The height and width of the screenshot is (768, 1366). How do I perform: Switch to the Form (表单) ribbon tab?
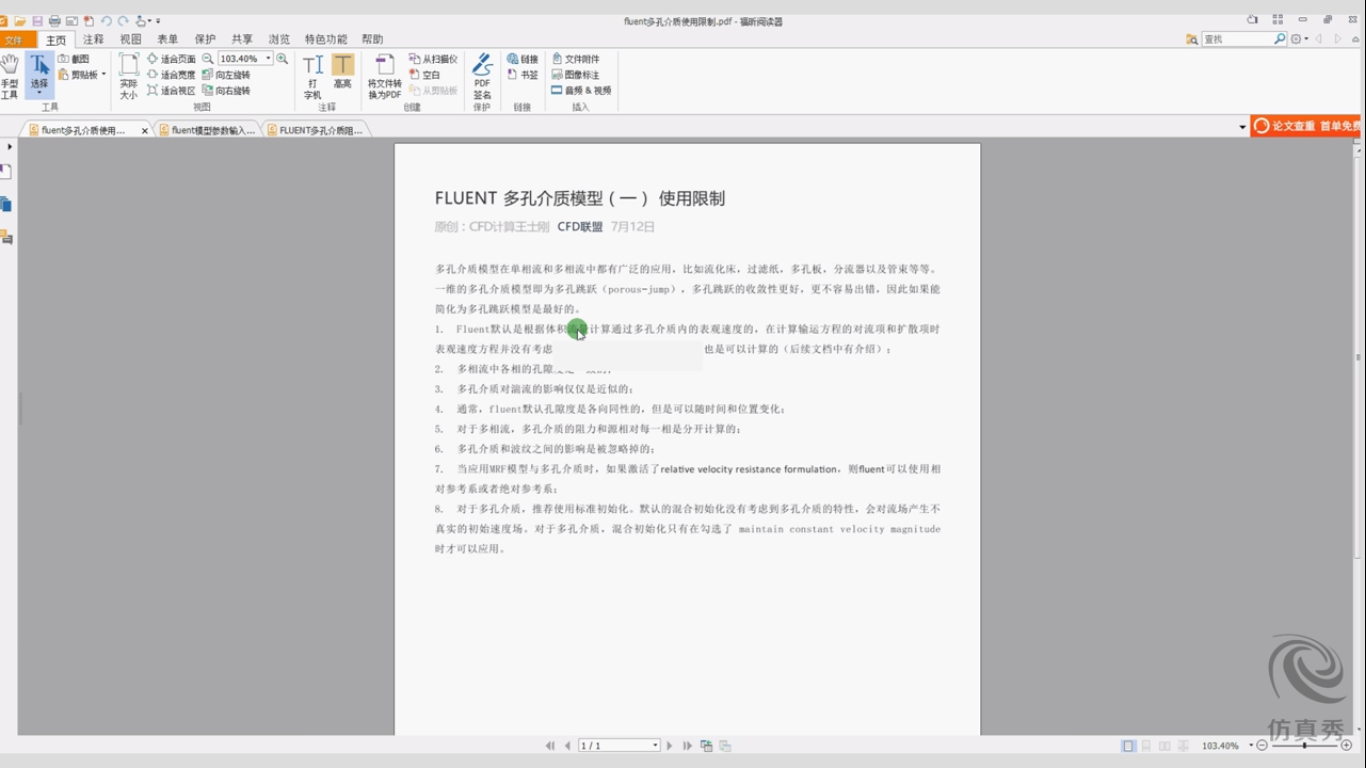(x=168, y=39)
